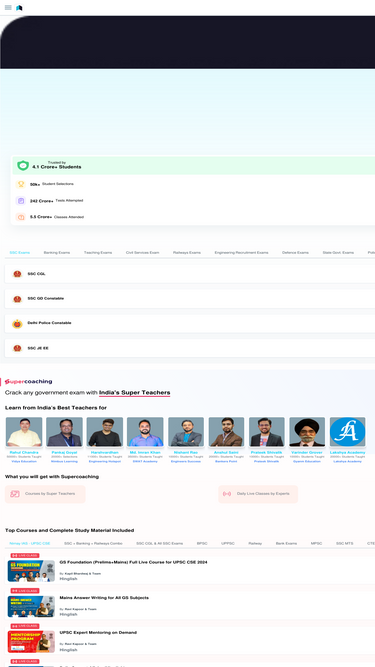Screen dimensions: 375x667
Task: Open the Defence Exams tab
Action: pos(295,253)
